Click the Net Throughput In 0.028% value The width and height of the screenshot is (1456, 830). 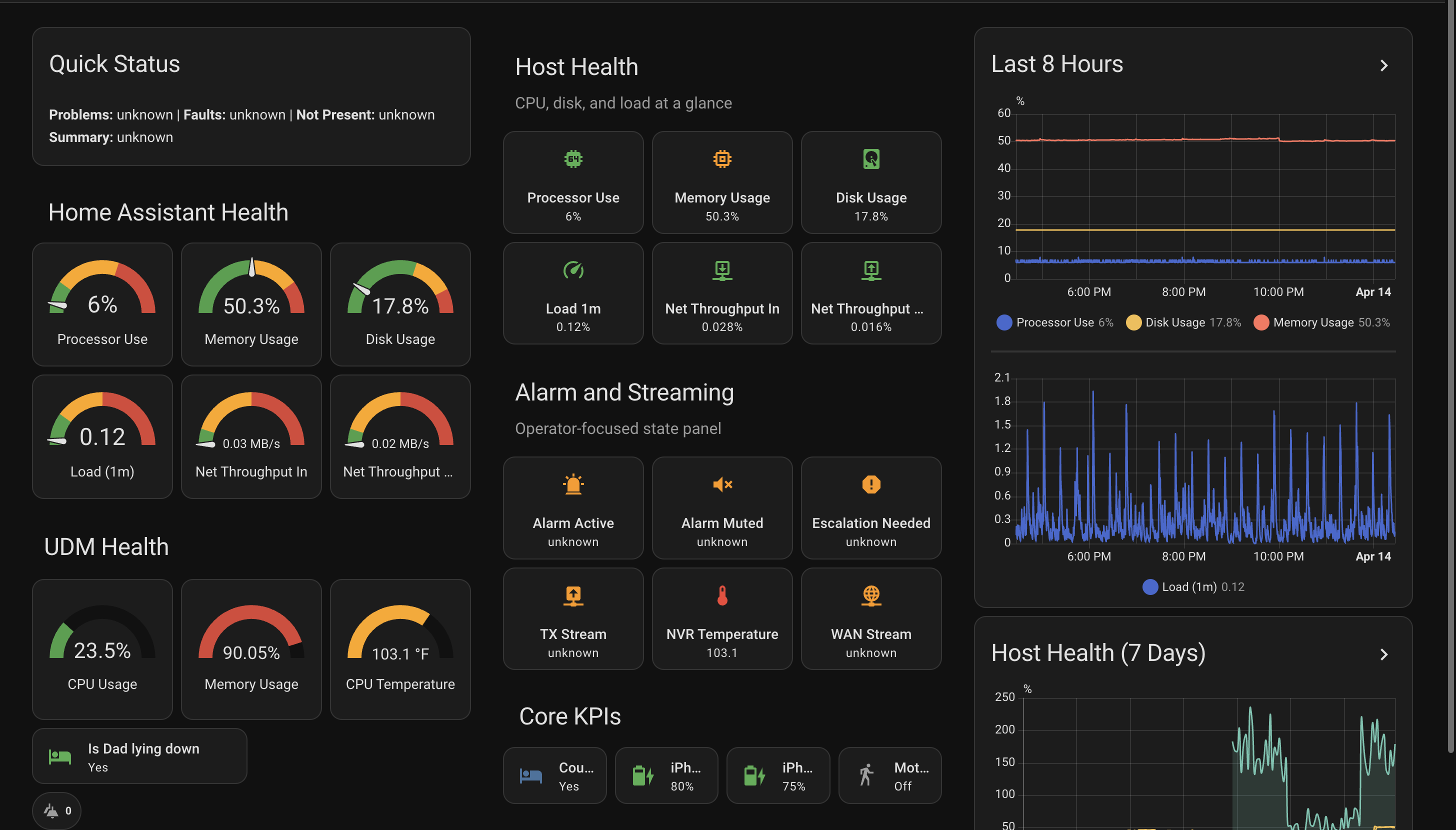(x=722, y=326)
